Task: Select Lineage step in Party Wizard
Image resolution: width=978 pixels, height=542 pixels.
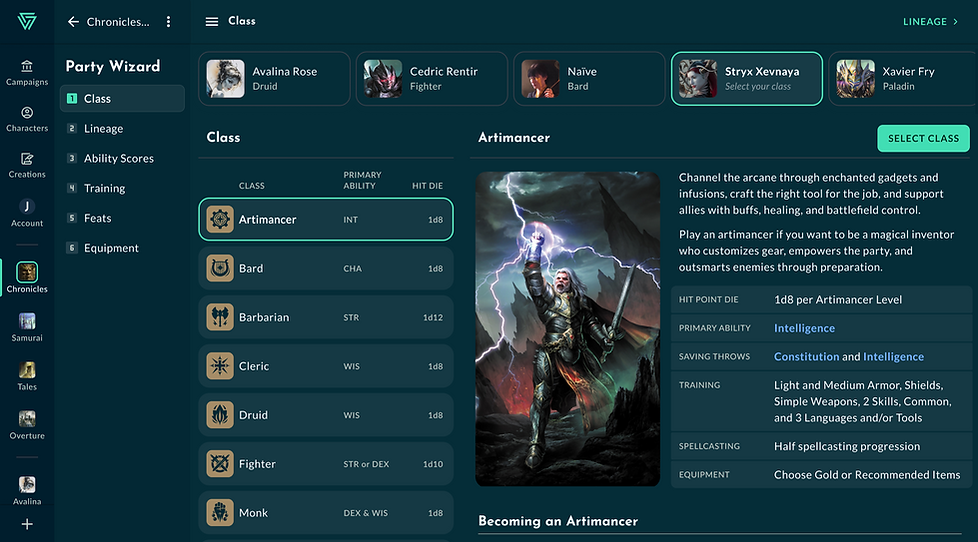Action: click(x=122, y=128)
